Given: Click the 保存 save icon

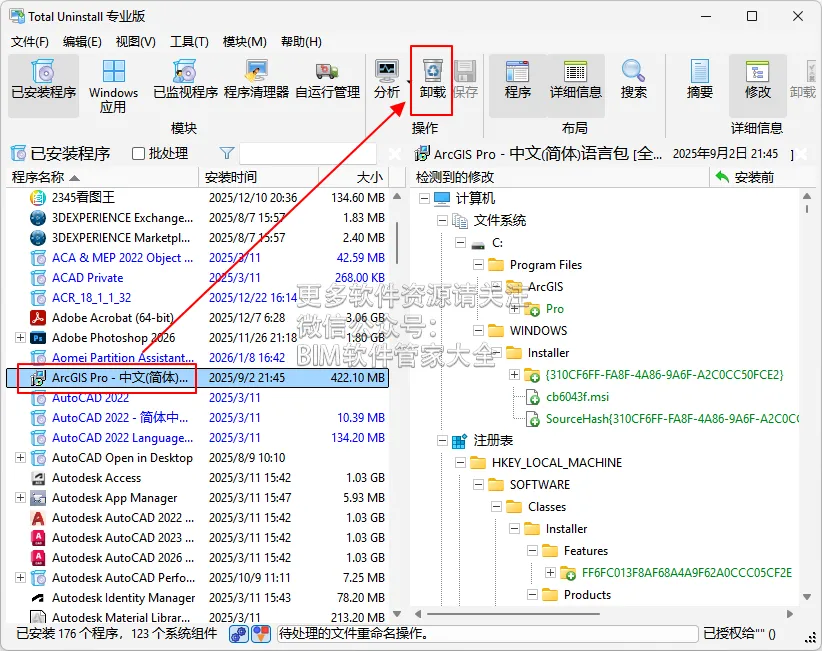Looking at the screenshot, I should tap(465, 79).
